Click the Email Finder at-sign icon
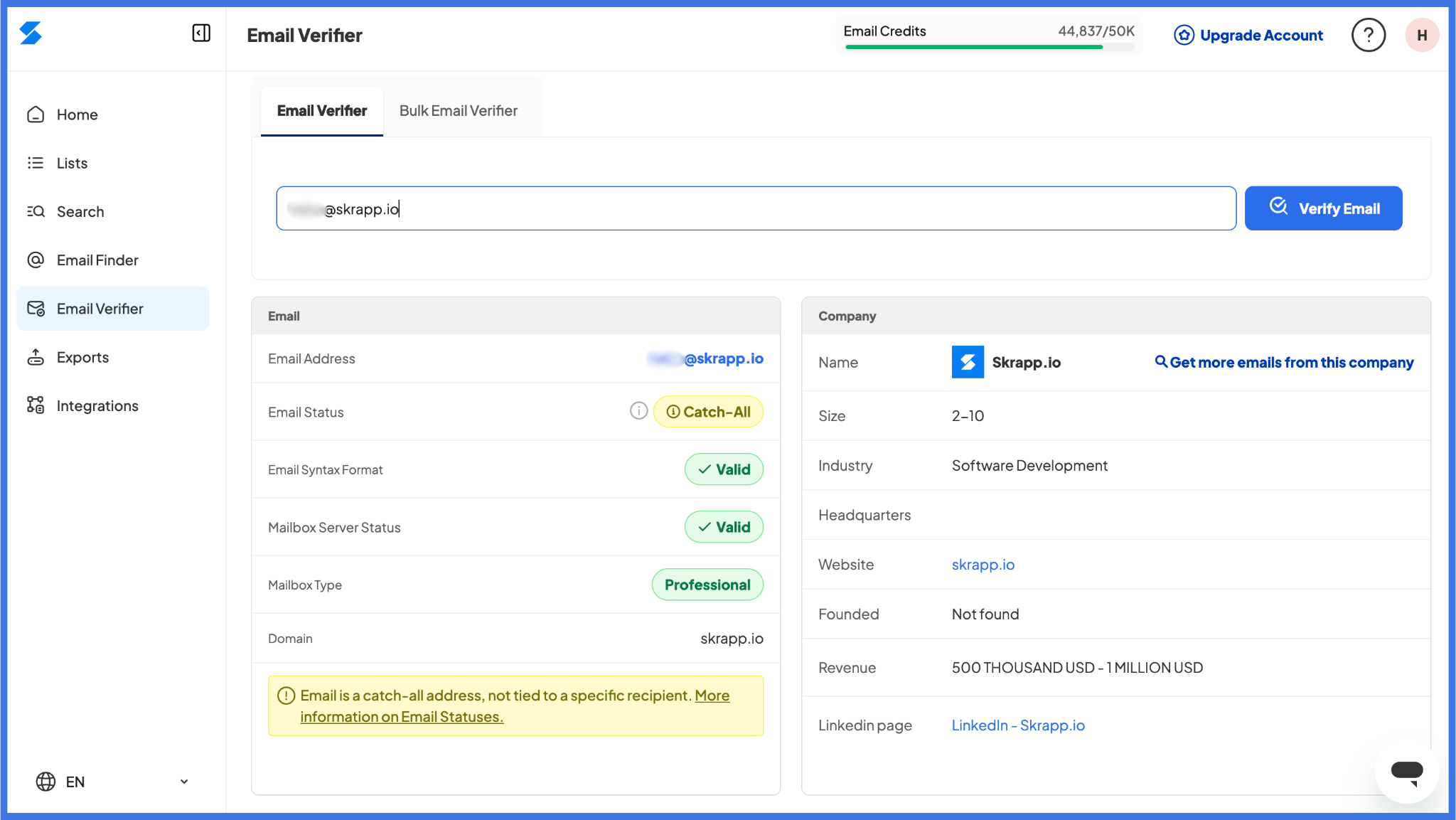This screenshot has height=820, width=1456. point(36,260)
